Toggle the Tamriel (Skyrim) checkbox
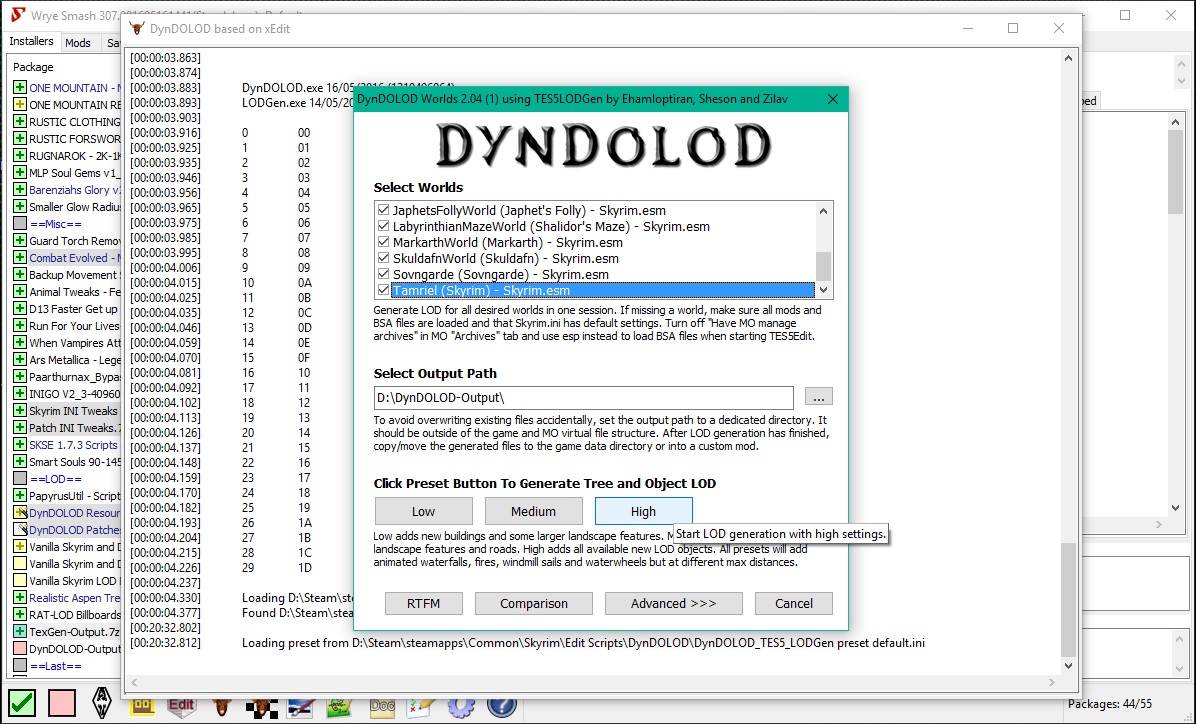 pos(383,290)
